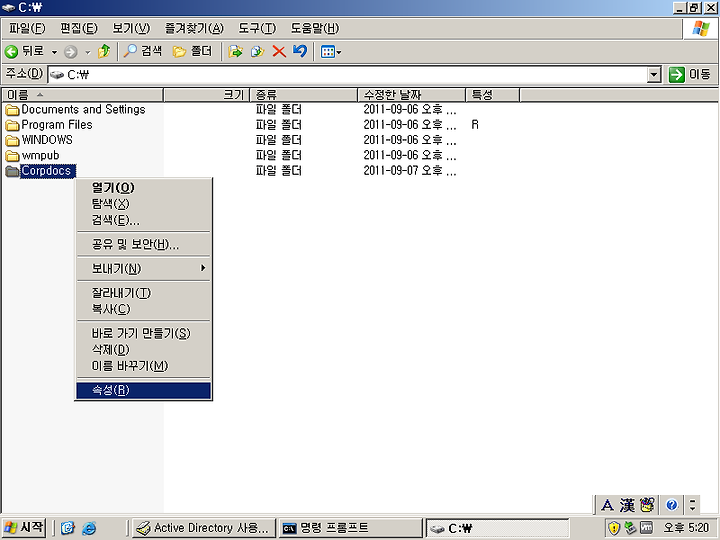Open the File (파일) menu

click(x=27, y=28)
